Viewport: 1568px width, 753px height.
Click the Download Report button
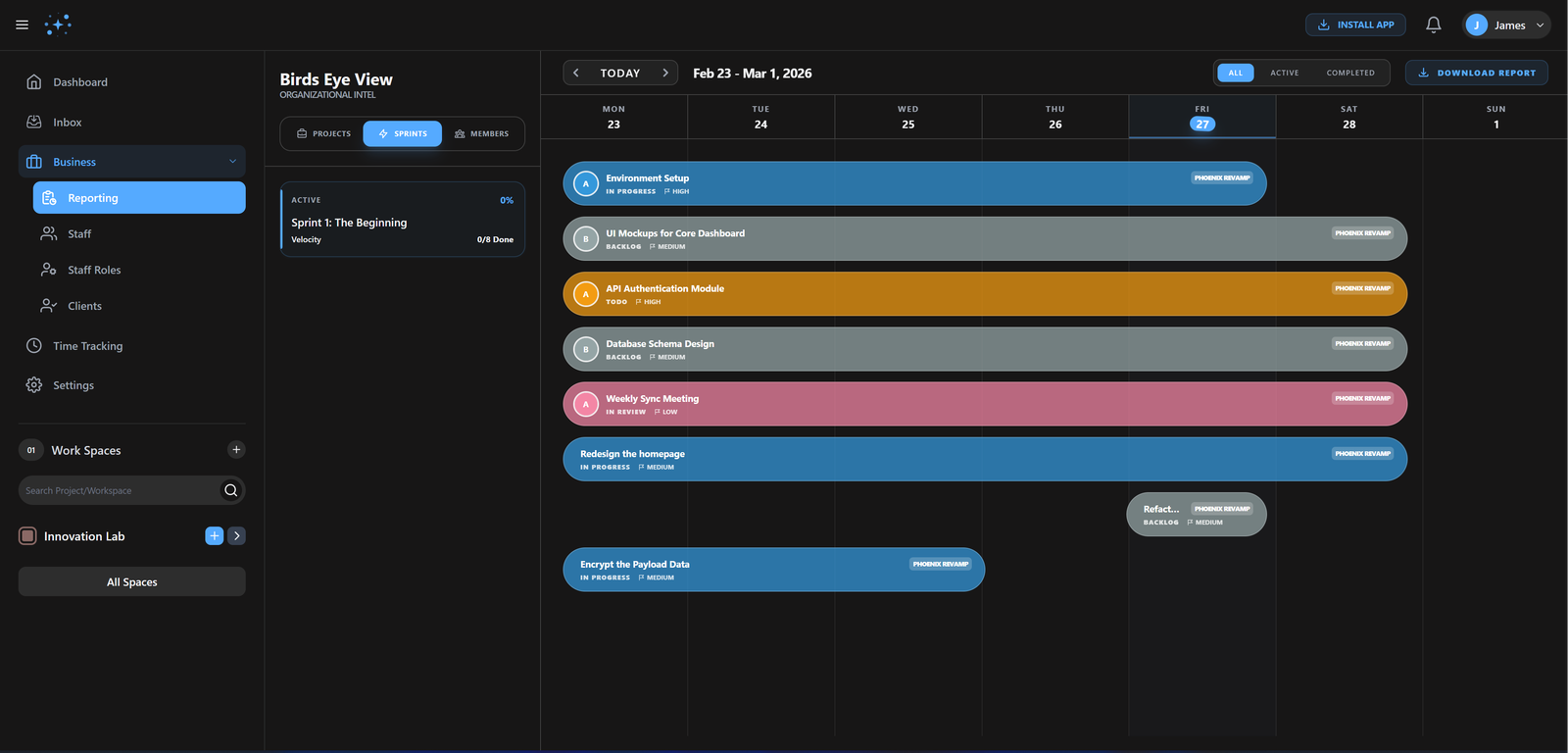1476,73
